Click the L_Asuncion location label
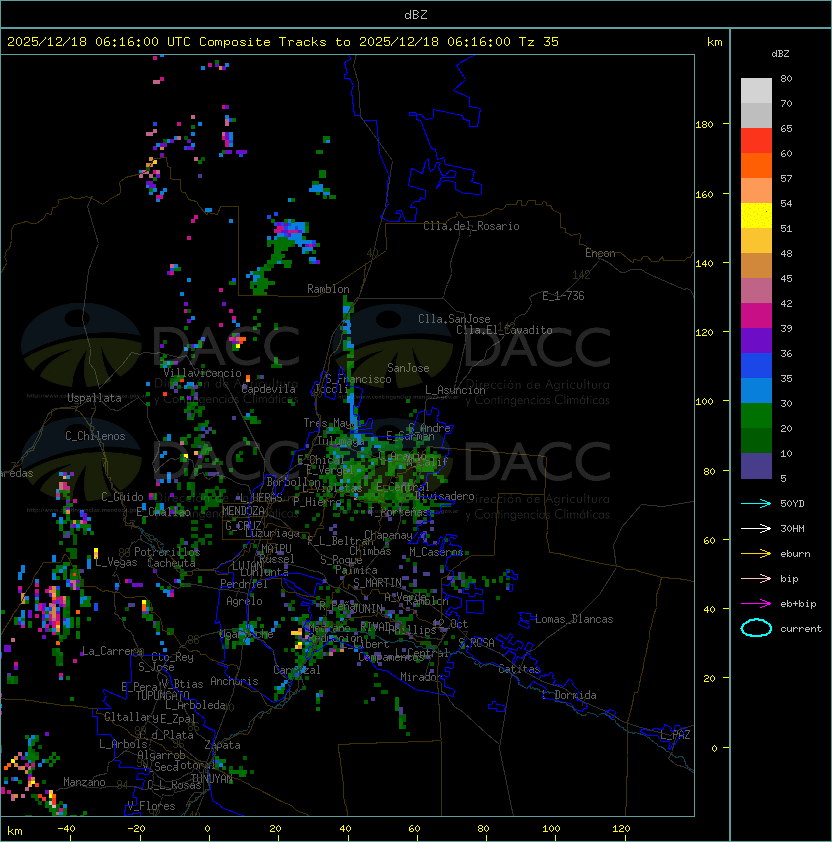This screenshot has height=842, width=832. [x=455, y=390]
